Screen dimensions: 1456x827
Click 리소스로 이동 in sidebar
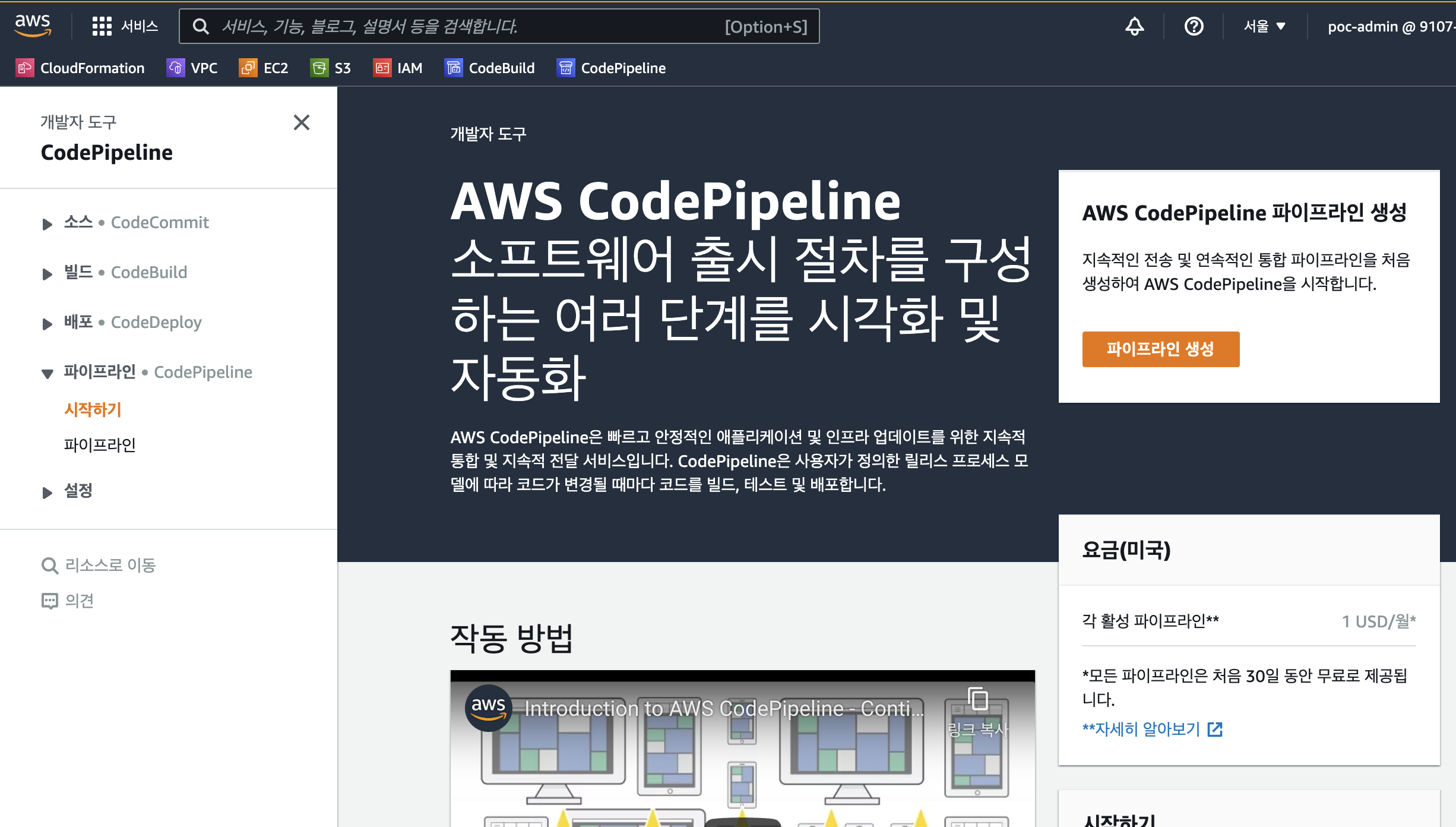tap(110, 565)
